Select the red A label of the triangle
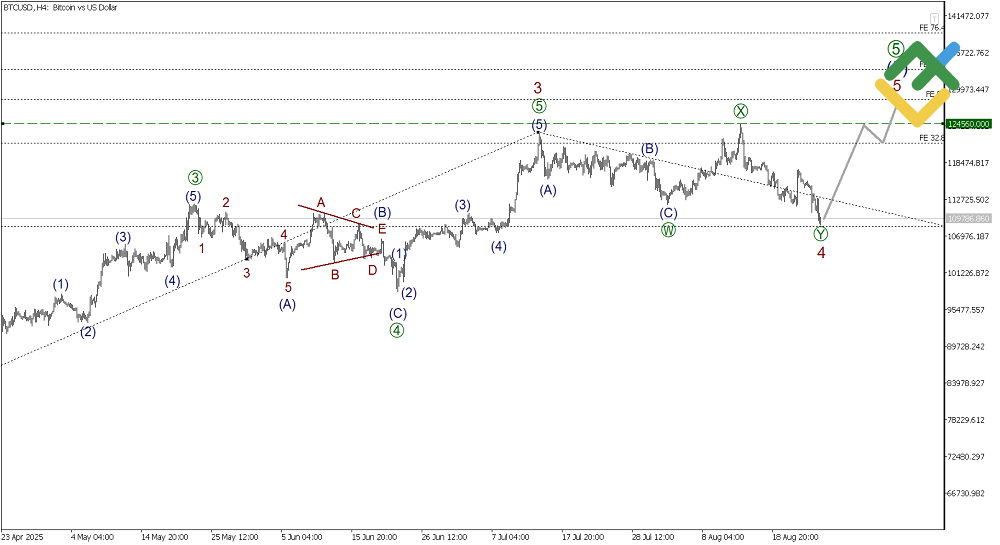The image size is (1000, 545). pyautogui.click(x=321, y=203)
